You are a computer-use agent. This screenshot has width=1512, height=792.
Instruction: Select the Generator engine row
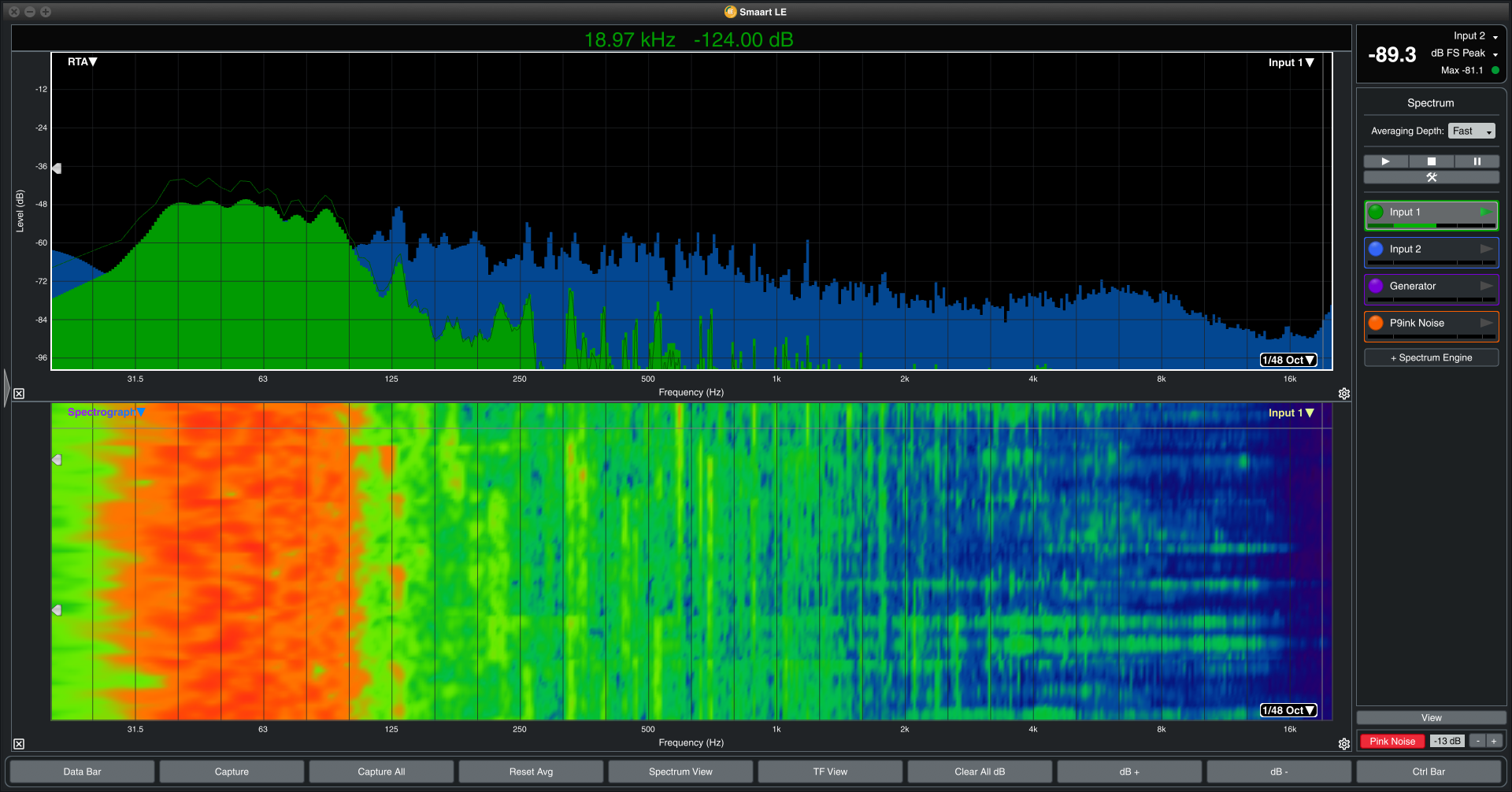point(1431,289)
